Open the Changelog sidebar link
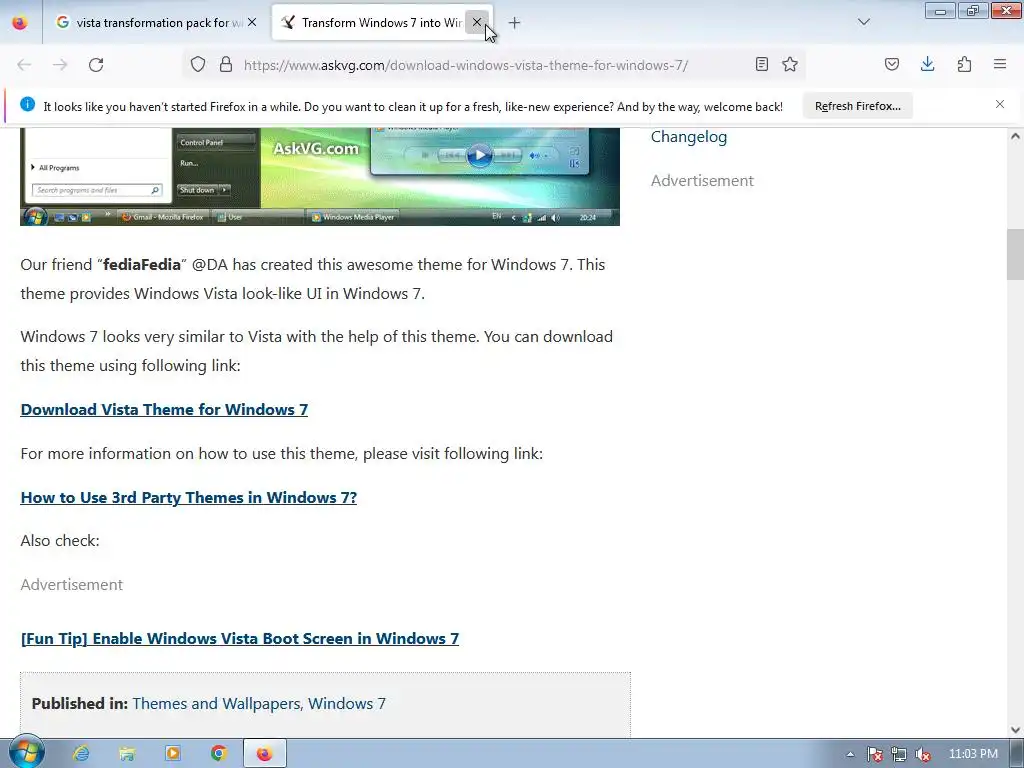The height and width of the screenshot is (768, 1024). point(689,136)
